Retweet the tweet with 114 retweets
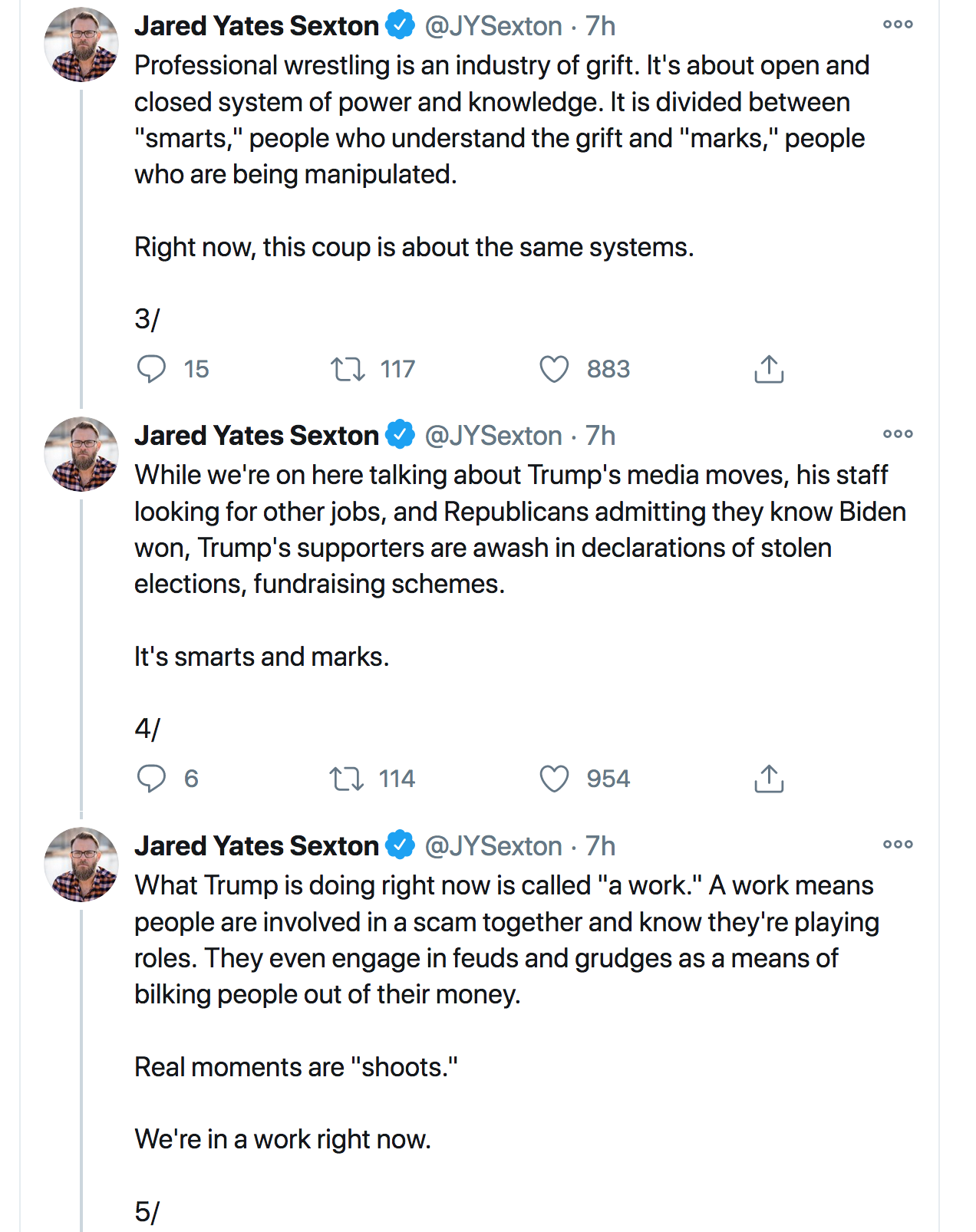 pos(346,779)
